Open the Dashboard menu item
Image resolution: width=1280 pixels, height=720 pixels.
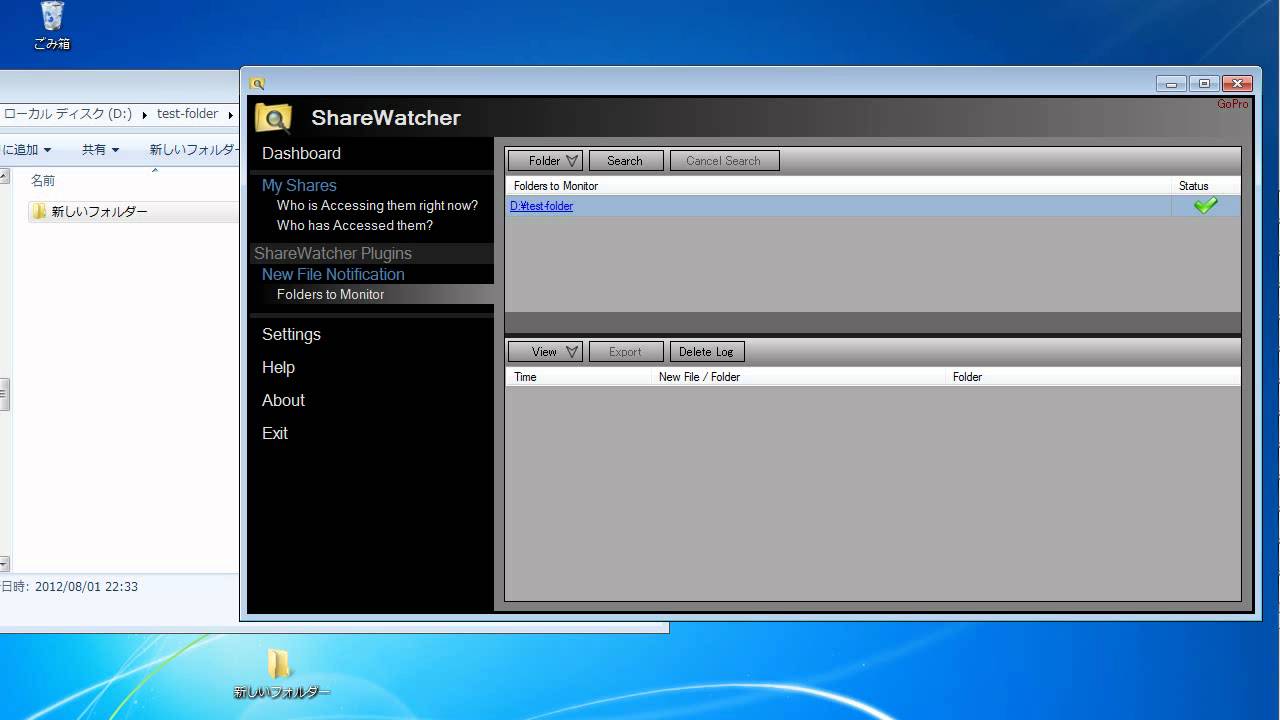click(301, 153)
